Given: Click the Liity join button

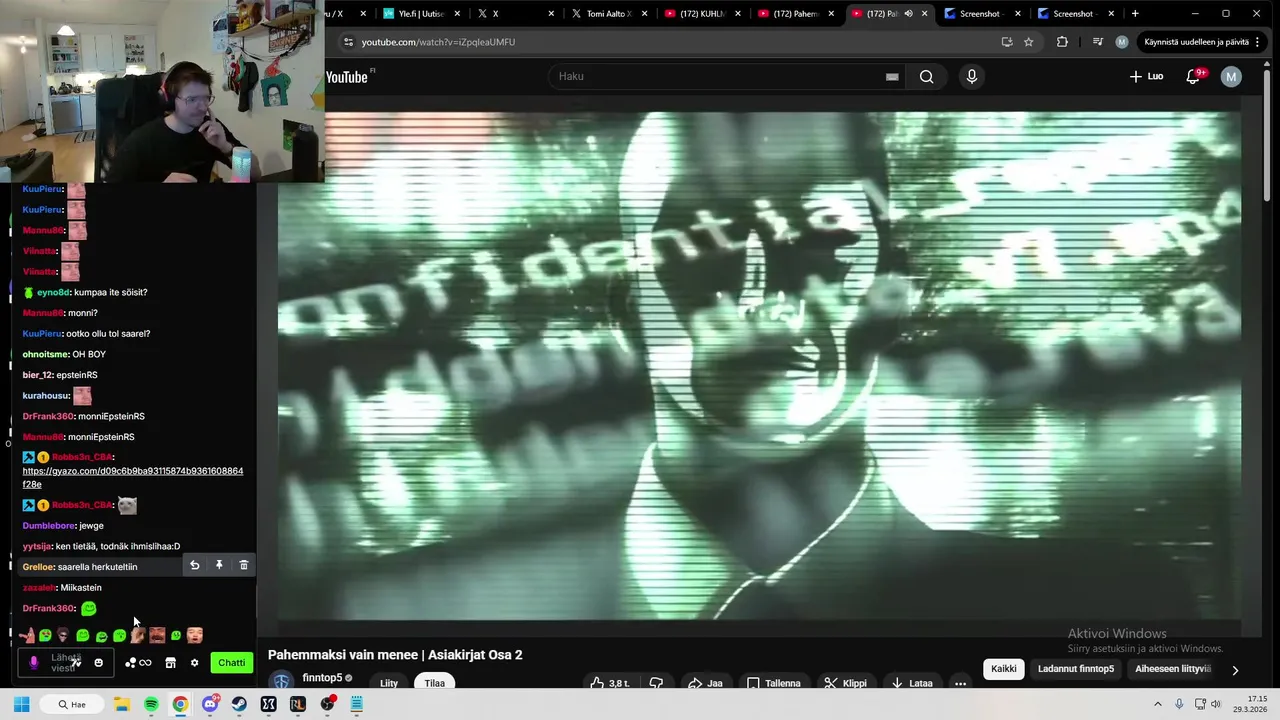Looking at the screenshot, I should point(389,683).
